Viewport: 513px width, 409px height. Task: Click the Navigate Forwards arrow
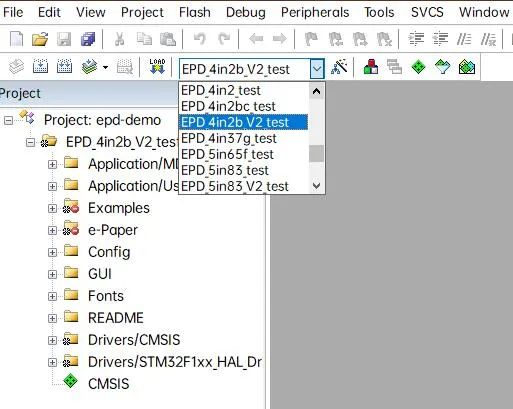tap(280, 39)
